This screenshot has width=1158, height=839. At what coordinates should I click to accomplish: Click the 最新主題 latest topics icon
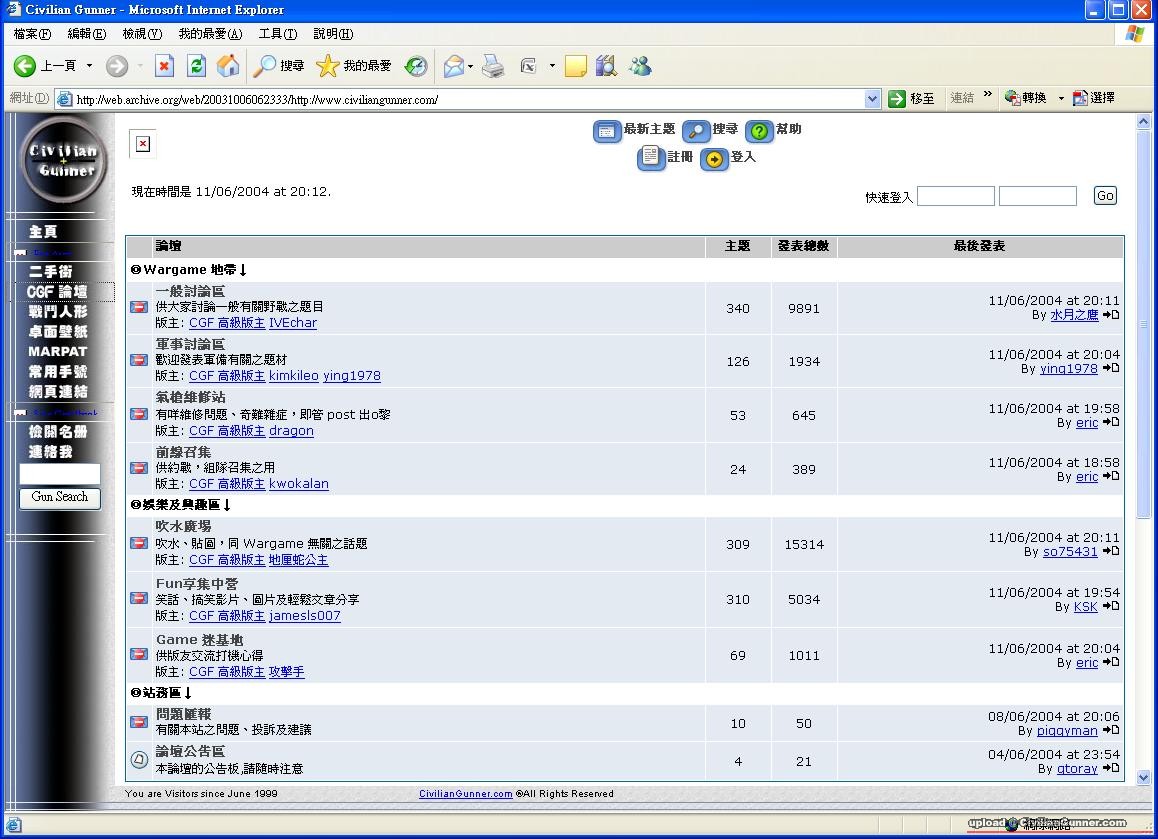607,131
